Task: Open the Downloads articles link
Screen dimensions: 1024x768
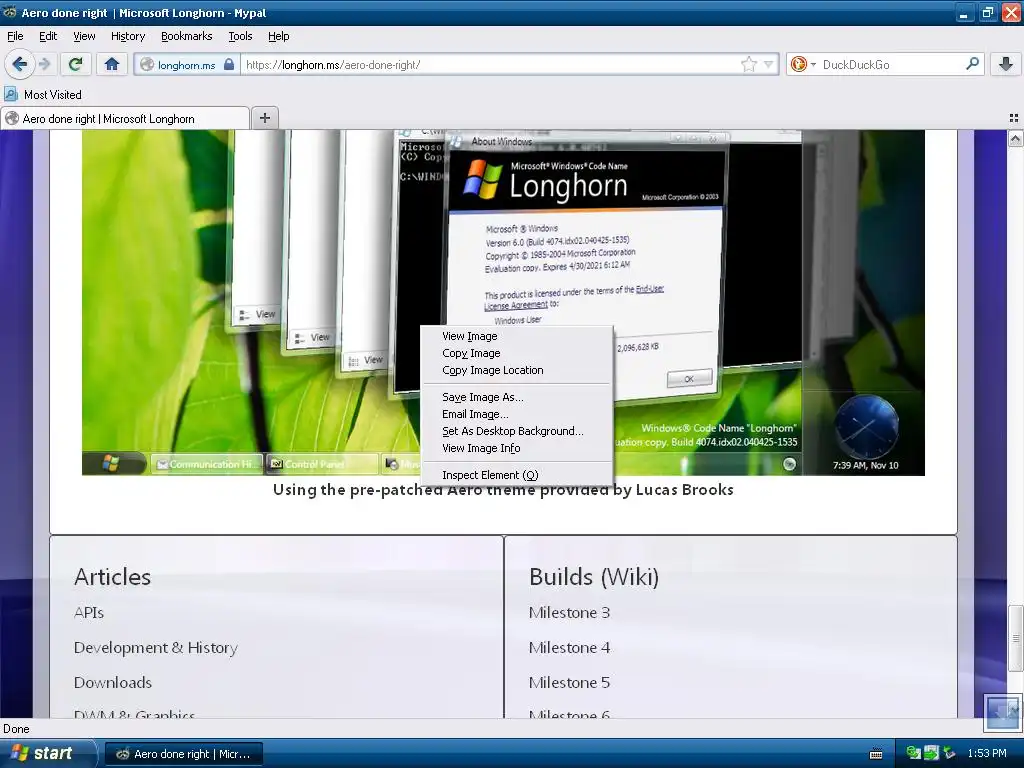Action: point(113,682)
